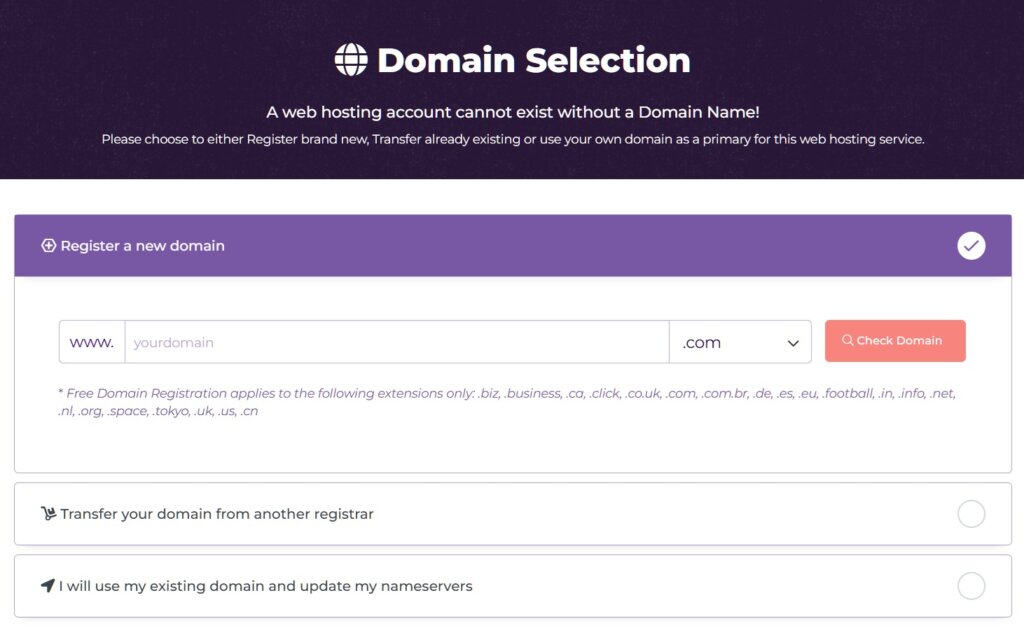Click the globe icon beside Domain Selection
Screen dimensions: 1024x628
(351, 60)
